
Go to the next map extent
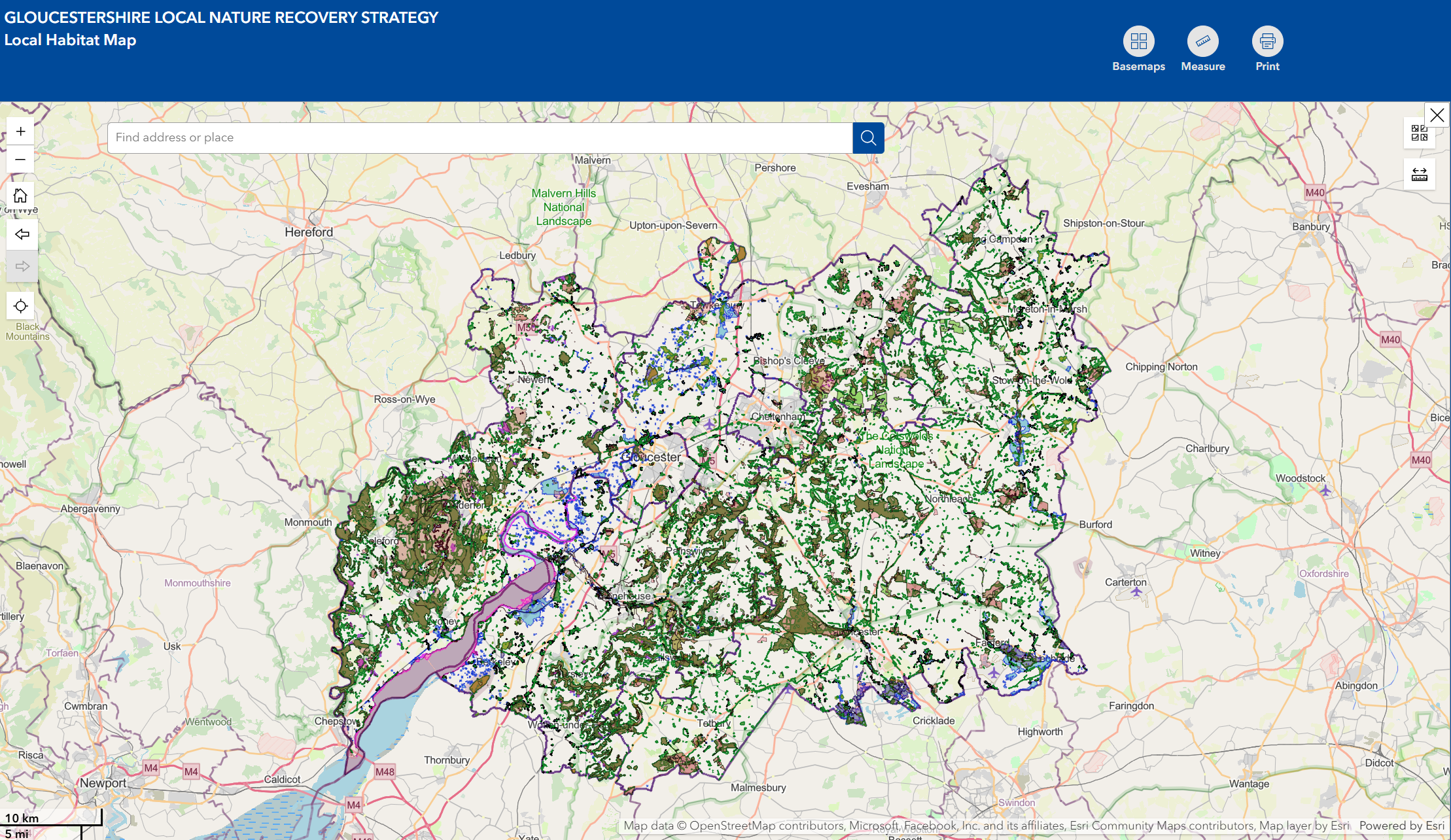[x=22, y=266]
